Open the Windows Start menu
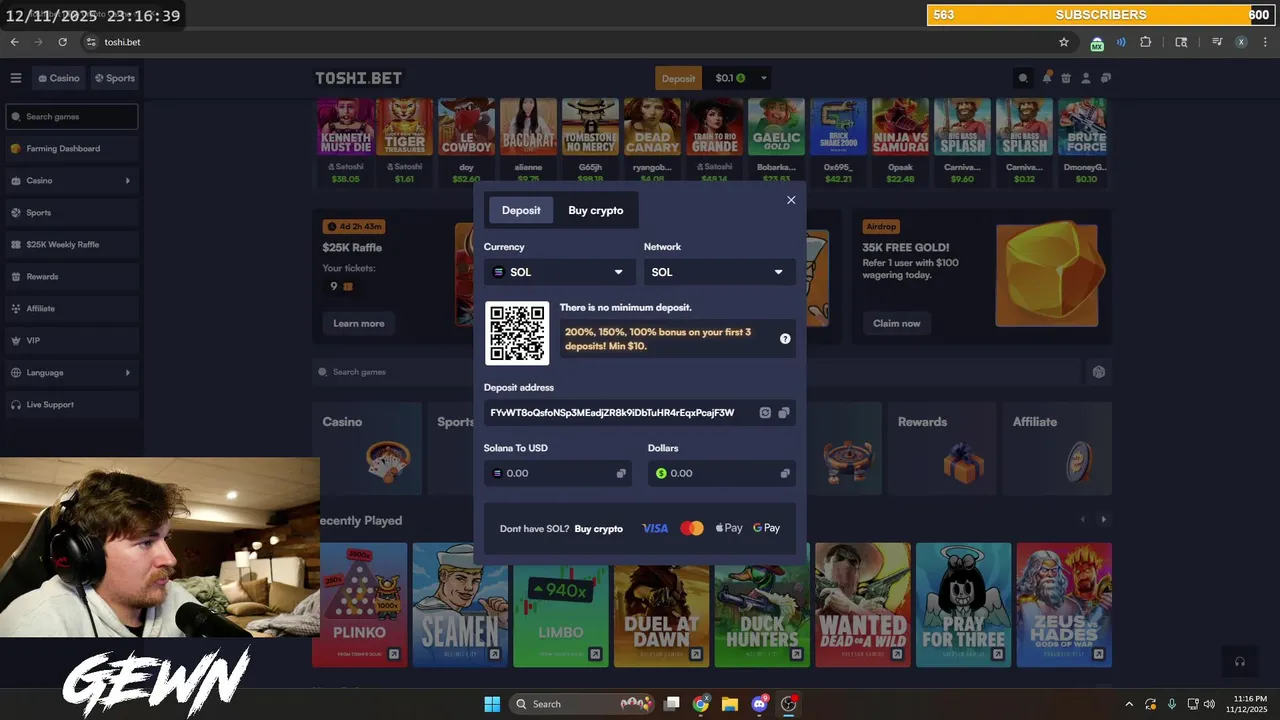 click(492, 704)
